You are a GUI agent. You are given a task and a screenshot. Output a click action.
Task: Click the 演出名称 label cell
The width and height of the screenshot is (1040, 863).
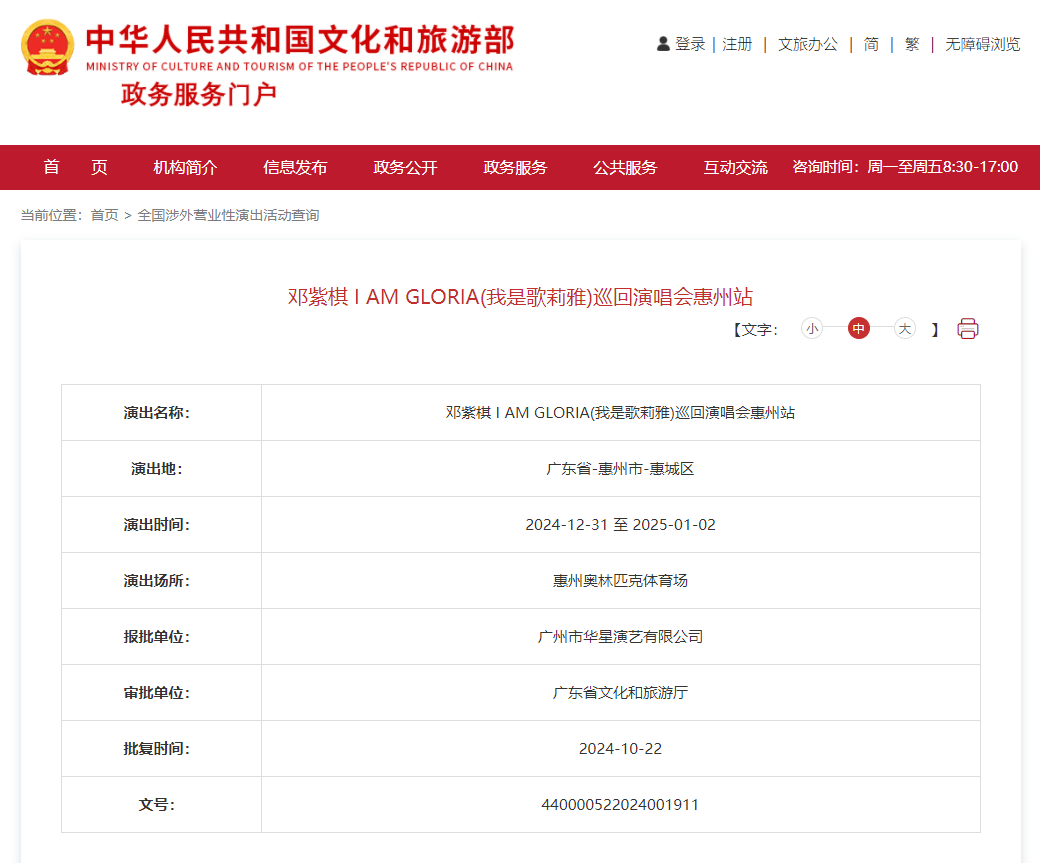coord(161,413)
